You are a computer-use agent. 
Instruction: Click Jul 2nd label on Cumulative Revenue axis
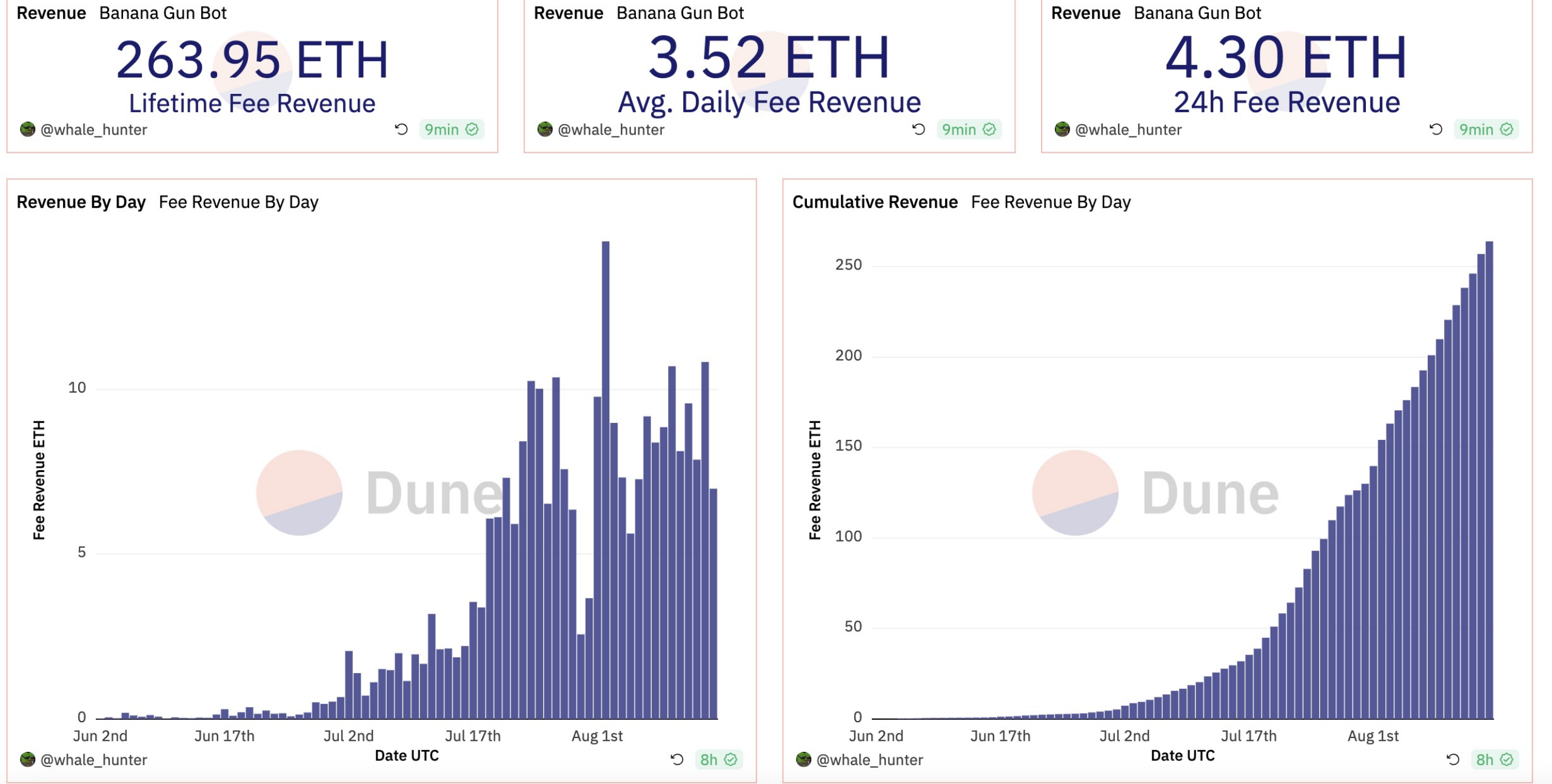pos(1125,736)
